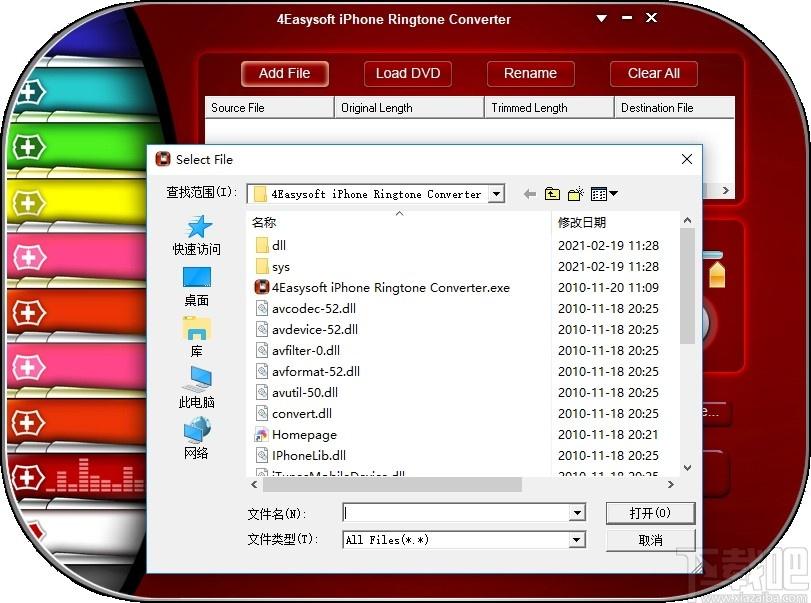Click the Rename button
This screenshot has height=603, width=811.
click(x=531, y=73)
